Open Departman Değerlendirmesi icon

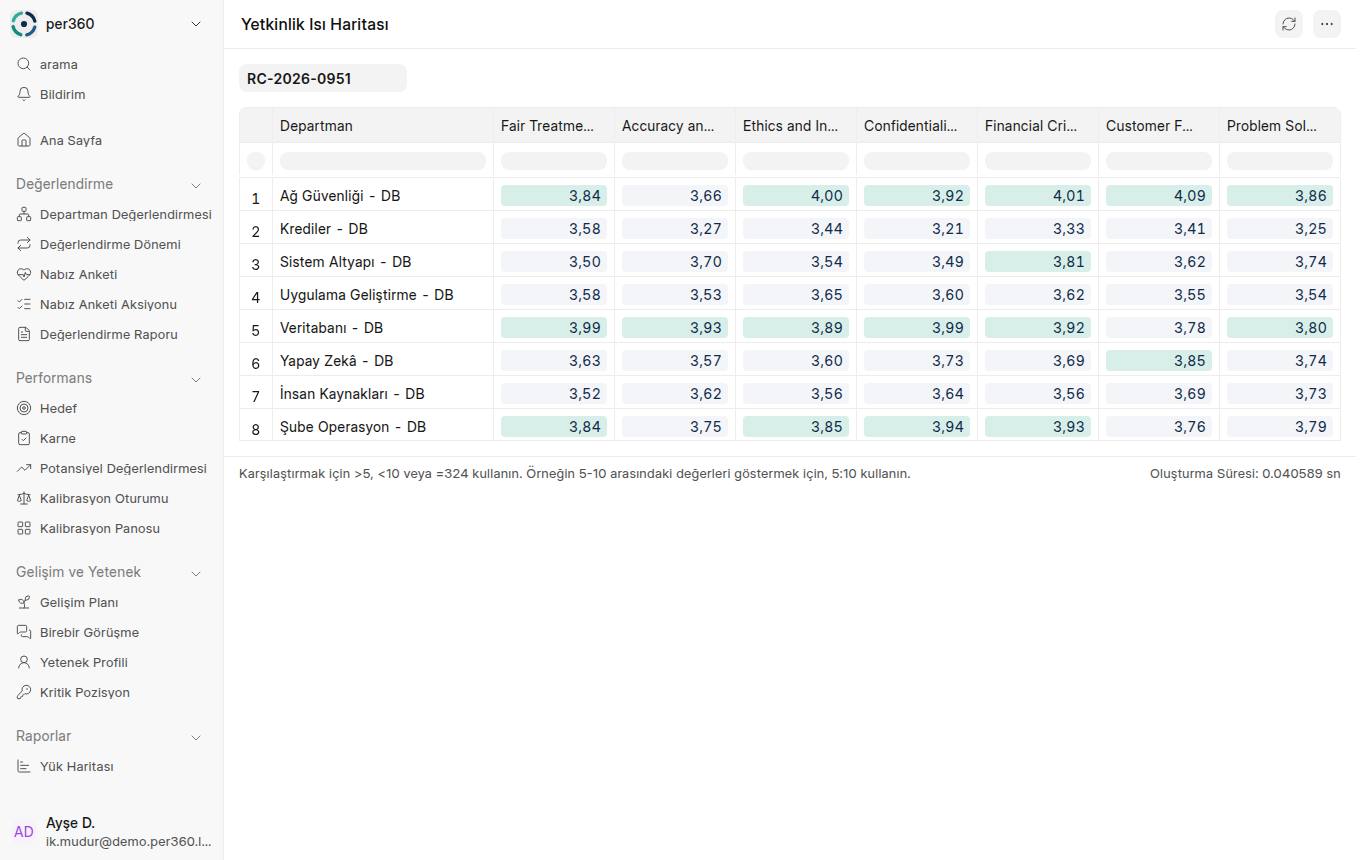point(24,214)
